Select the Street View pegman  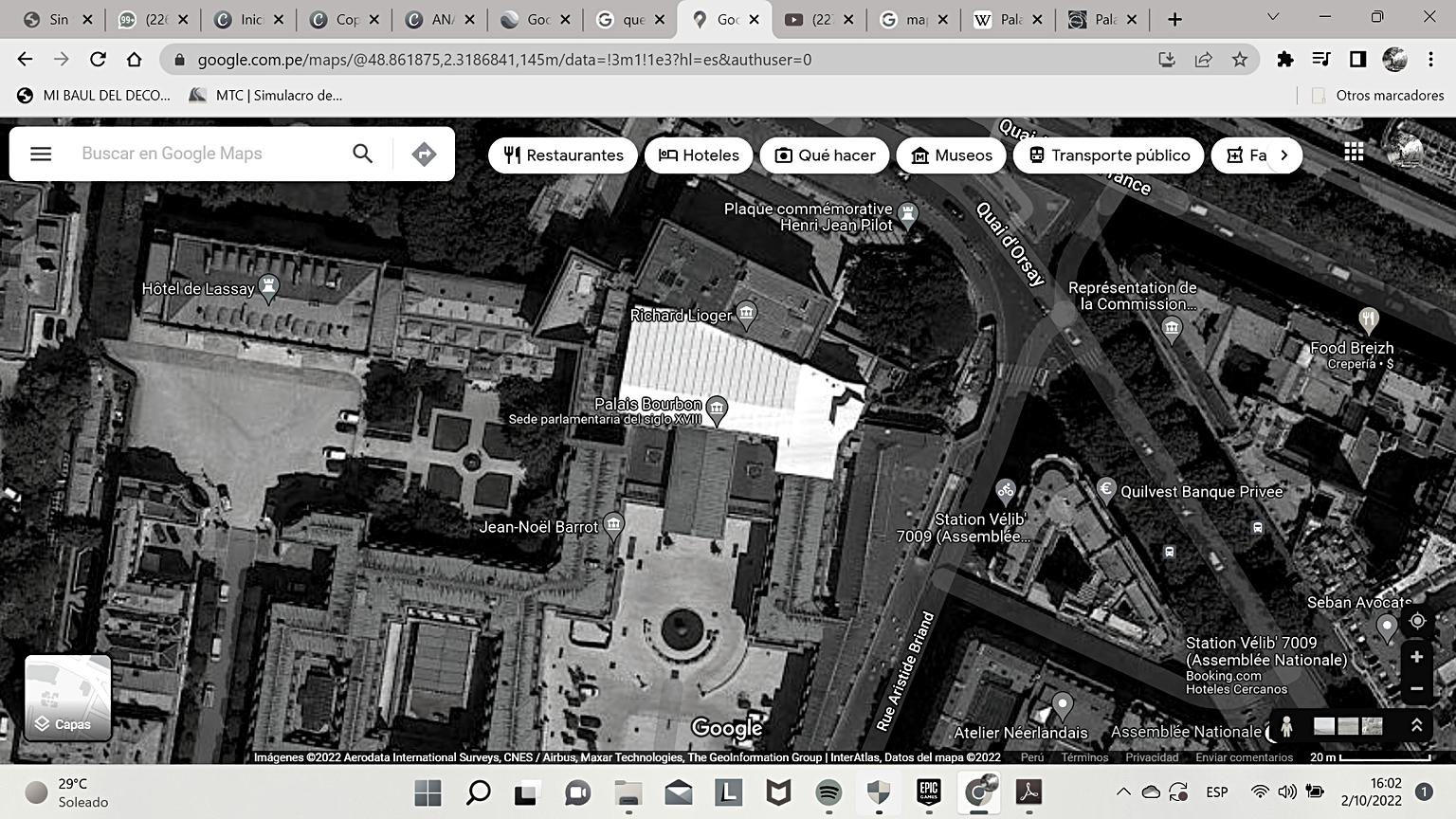coord(1286,727)
